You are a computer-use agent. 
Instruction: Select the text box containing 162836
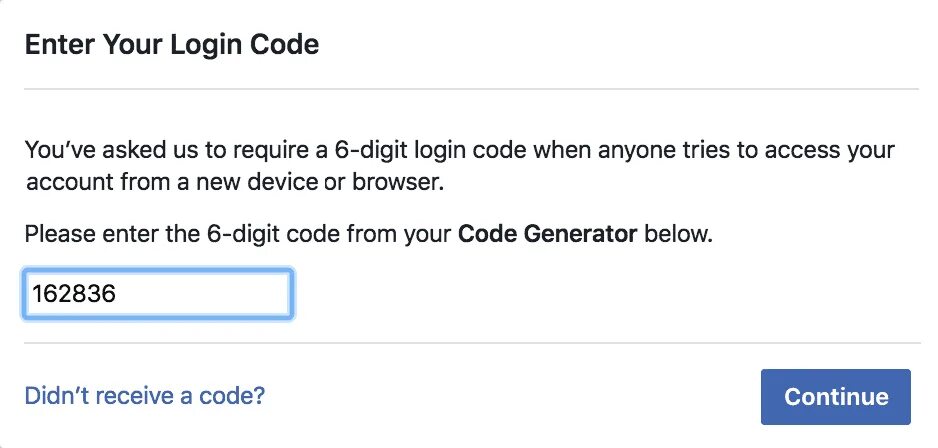pos(158,294)
